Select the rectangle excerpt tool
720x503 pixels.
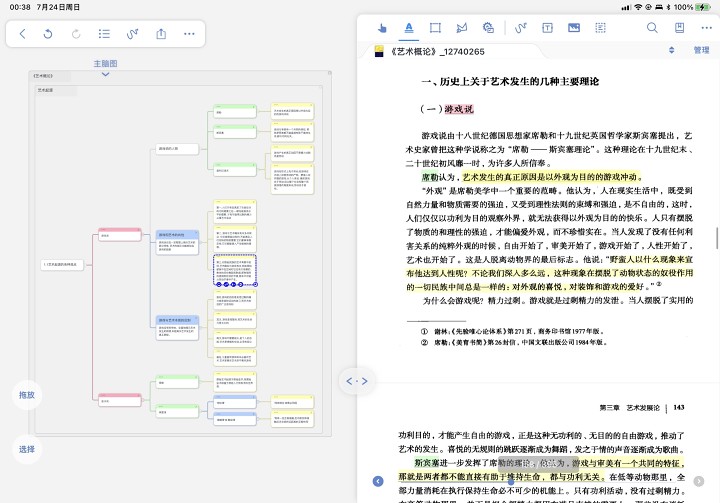coord(435,28)
